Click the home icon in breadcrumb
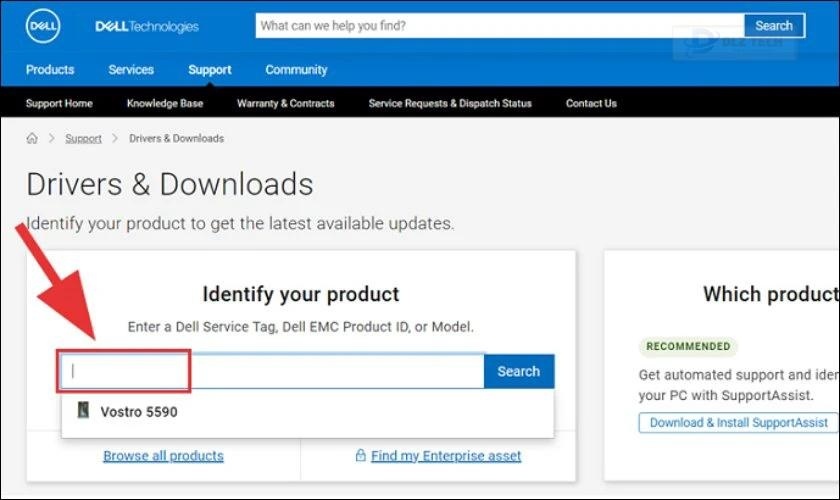 [x=32, y=138]
